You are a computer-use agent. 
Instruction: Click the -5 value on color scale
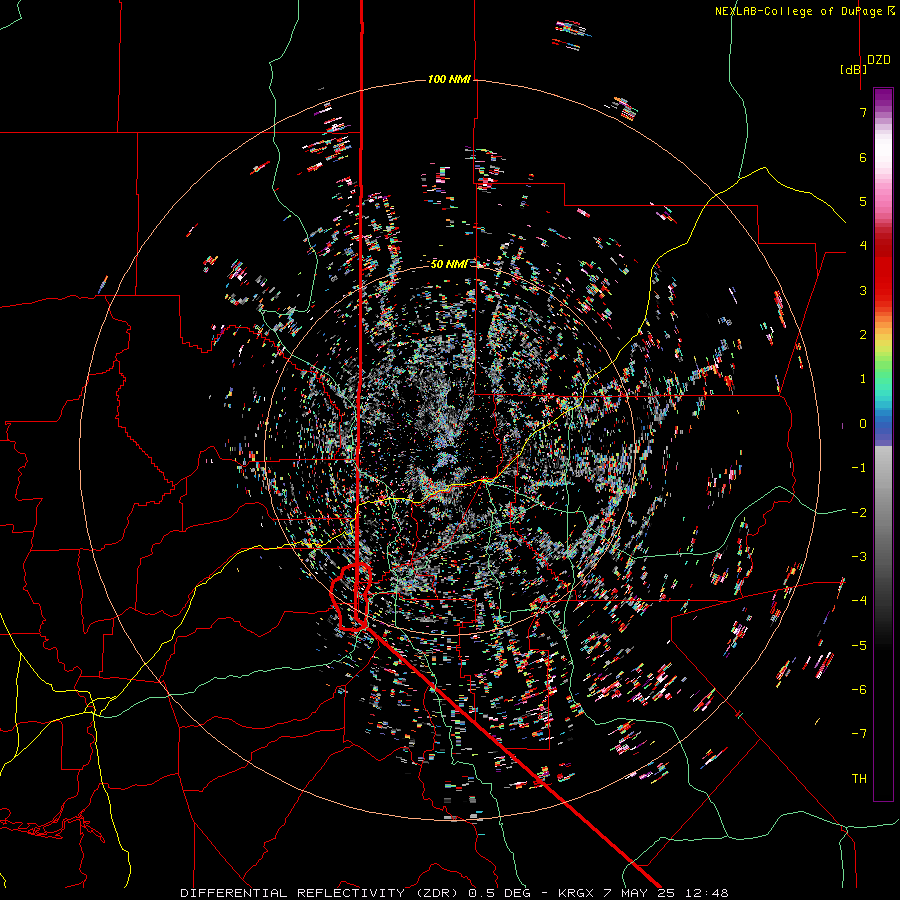tap(859, 646)
